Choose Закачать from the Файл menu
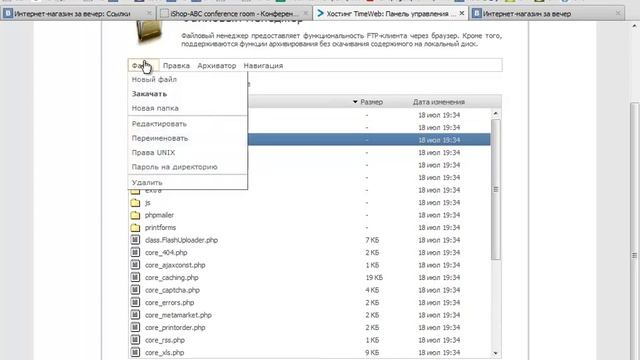The height and width of the screenshot is (360, 640). pyautogui.click(x=149, y=94)
